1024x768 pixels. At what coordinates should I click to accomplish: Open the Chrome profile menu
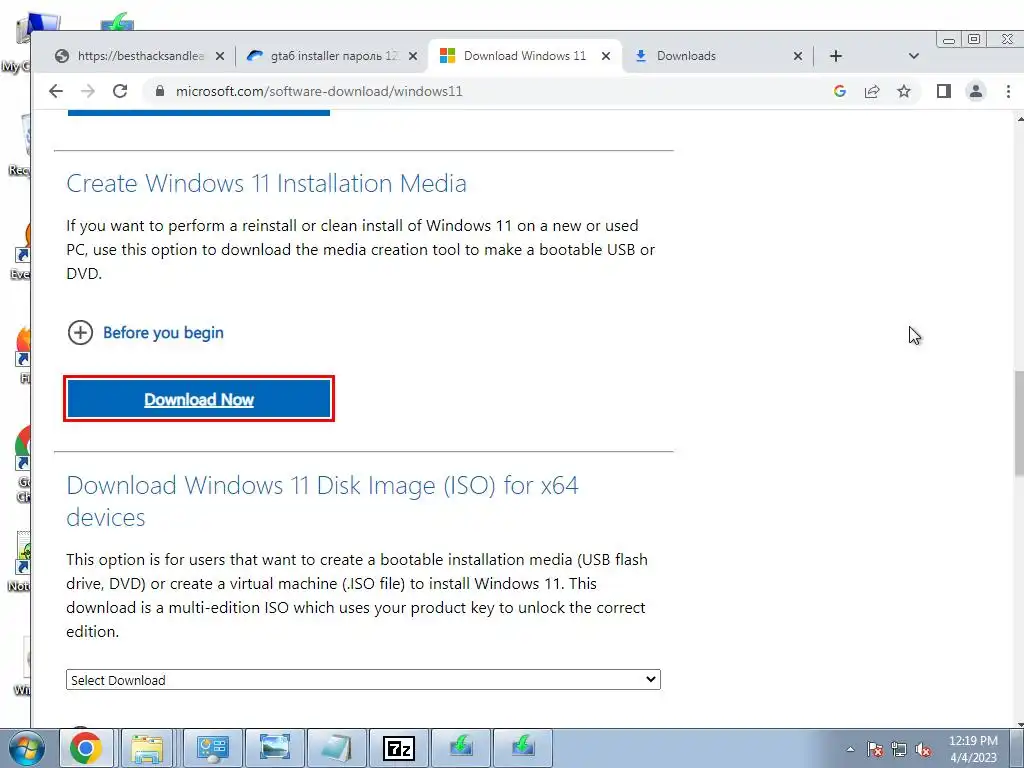(976, 91)
